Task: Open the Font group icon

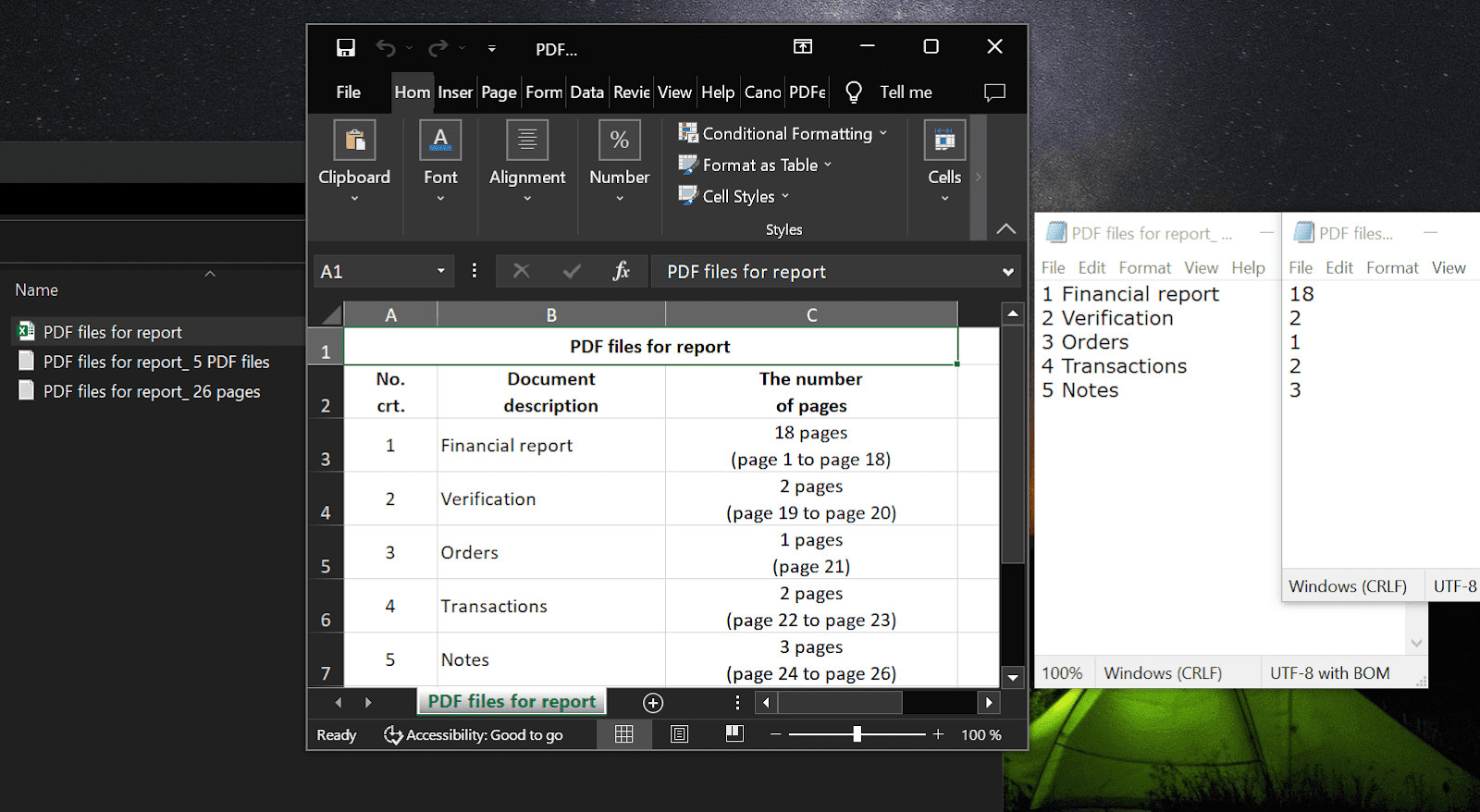Action: coord(440,141)
